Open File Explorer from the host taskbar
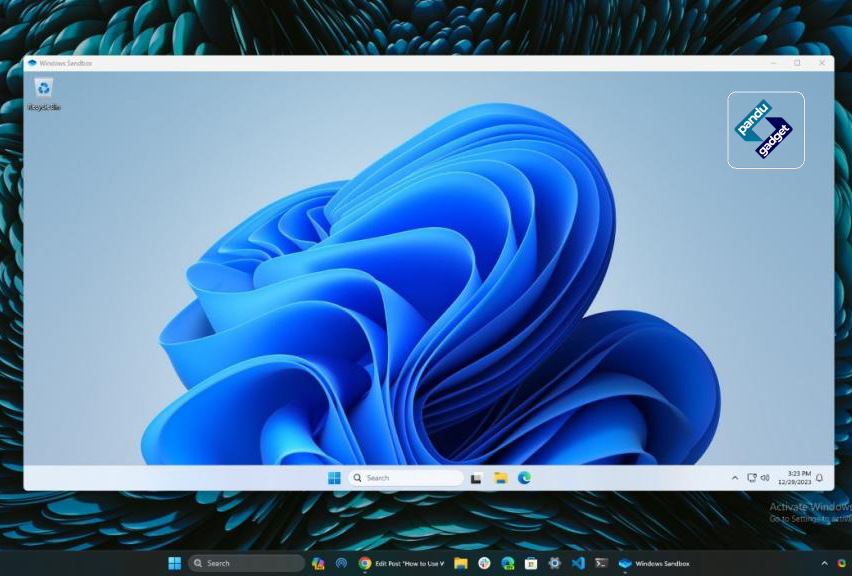Screen dimensions: 852x576 [460, 564]
